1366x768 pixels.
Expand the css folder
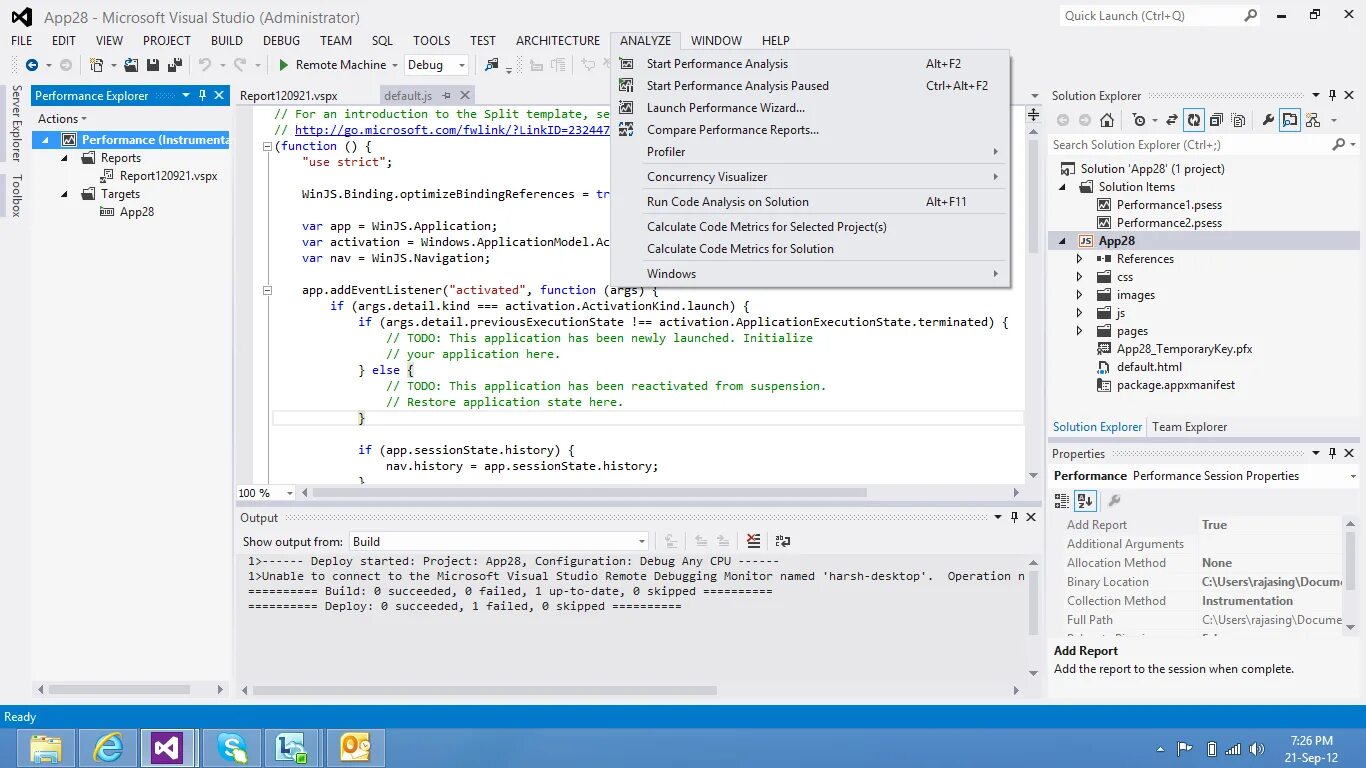(1079, 277)
